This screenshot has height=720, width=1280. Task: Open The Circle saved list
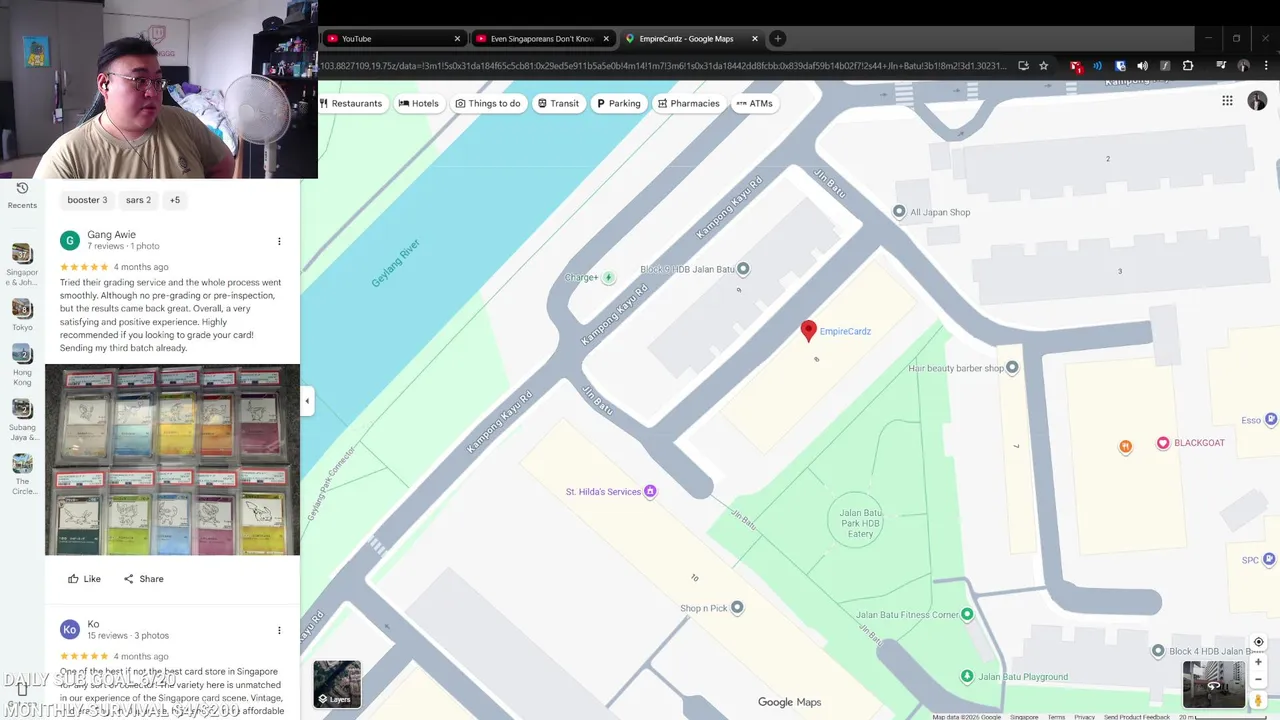22,464
